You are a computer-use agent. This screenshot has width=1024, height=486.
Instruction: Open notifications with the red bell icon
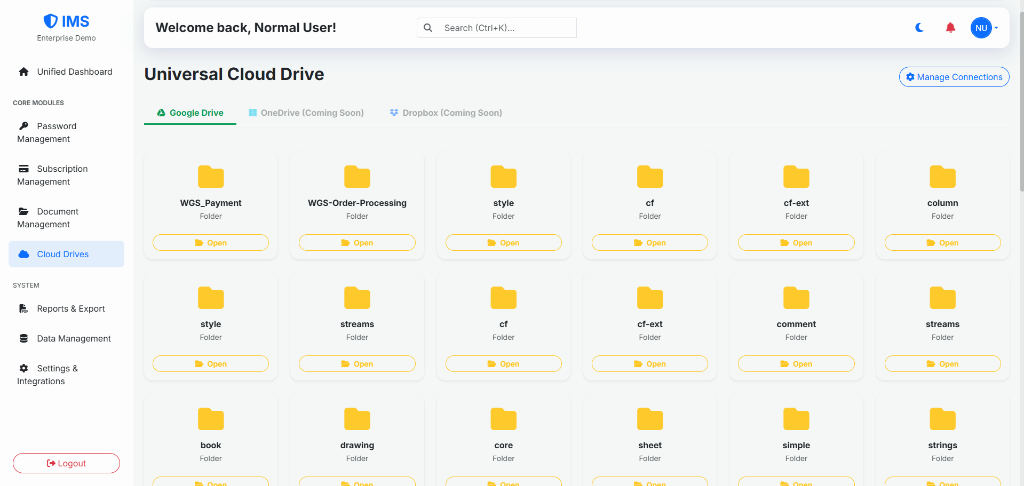click(950, 27)
